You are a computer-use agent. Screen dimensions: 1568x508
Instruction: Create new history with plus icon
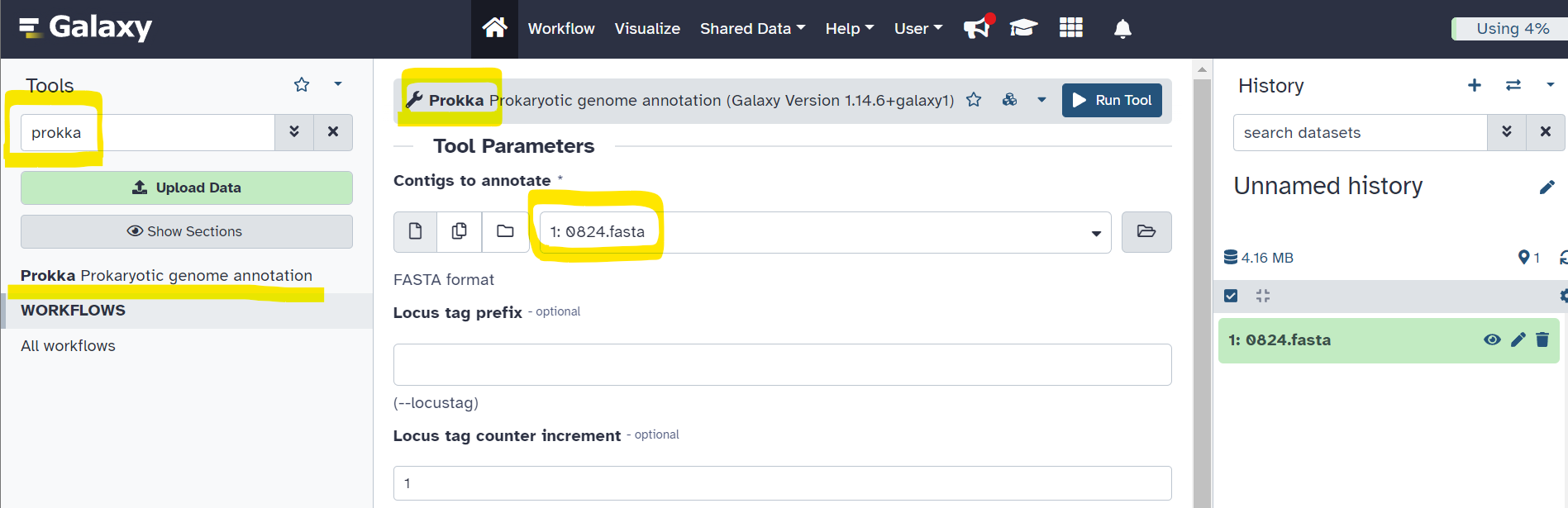click(1475, 85)
